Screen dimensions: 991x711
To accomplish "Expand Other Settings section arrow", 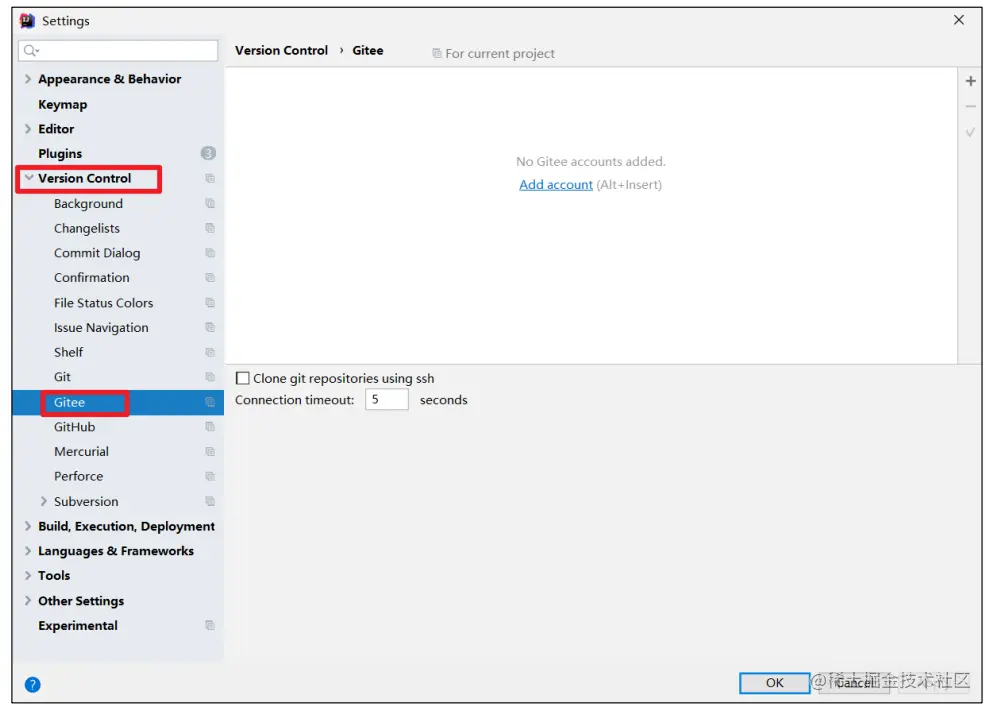I will click(x=28, y=600).
